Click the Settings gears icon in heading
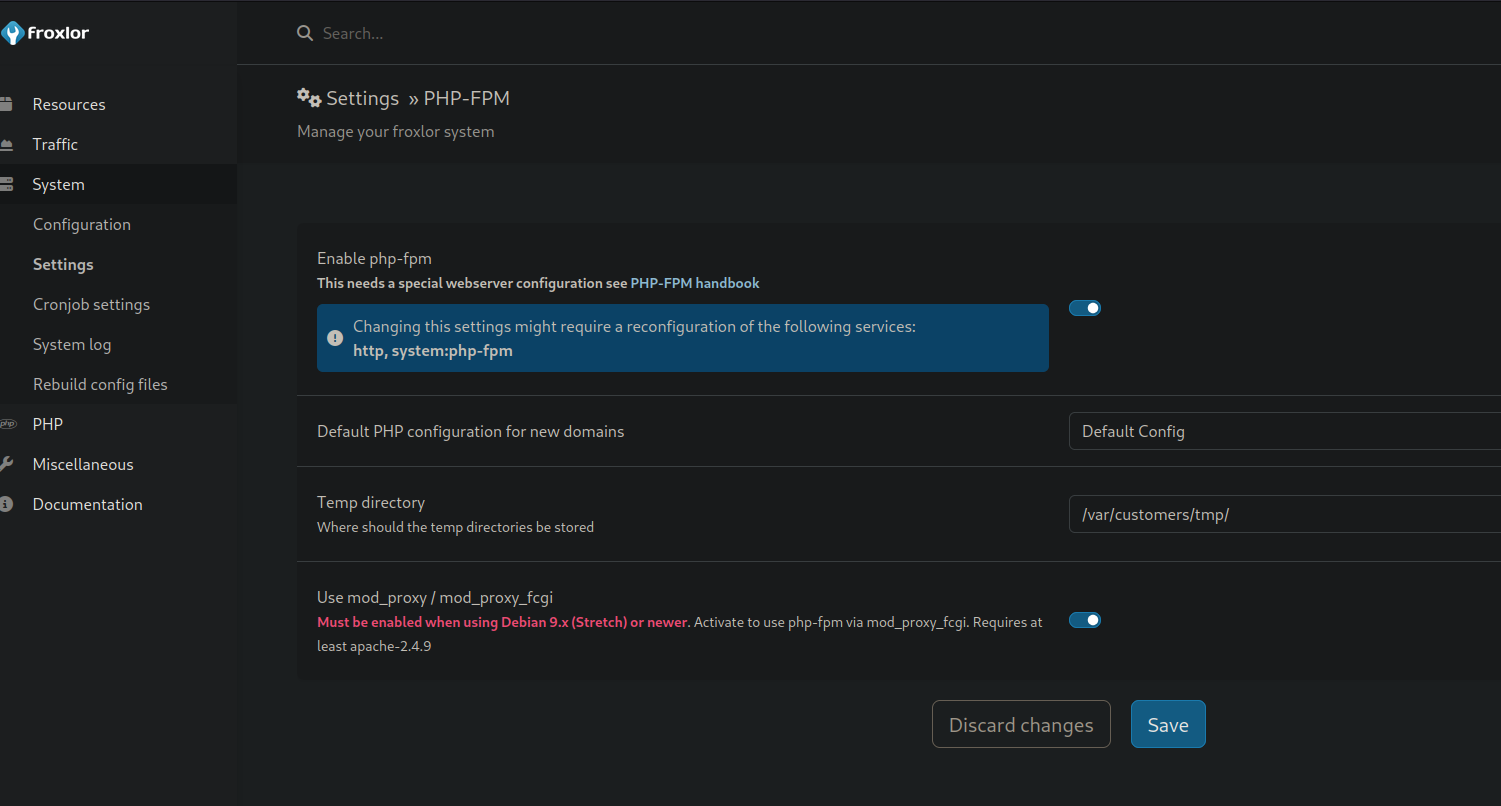Image resolution: width=1501 pixels, height=806 pixels. point(309,98)
